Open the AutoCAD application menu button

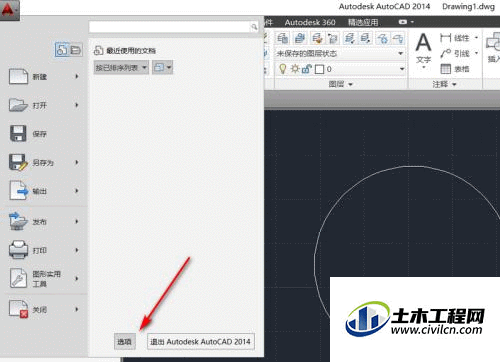tap(9, 9)
